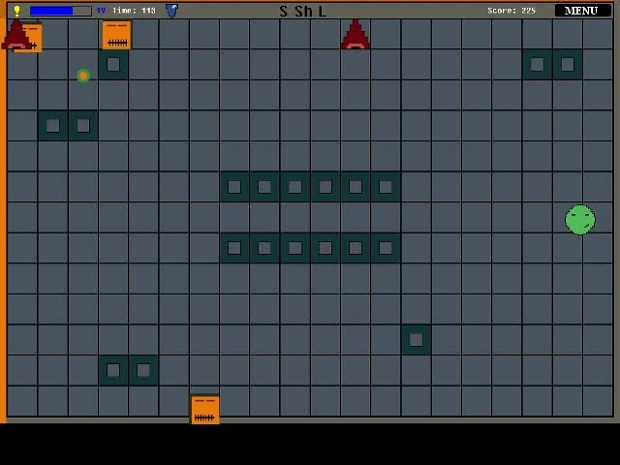This screenshot has width=620, height=465.
Task: Click the rightmost teal block in top-right pair
Action: tap(568, 65)
